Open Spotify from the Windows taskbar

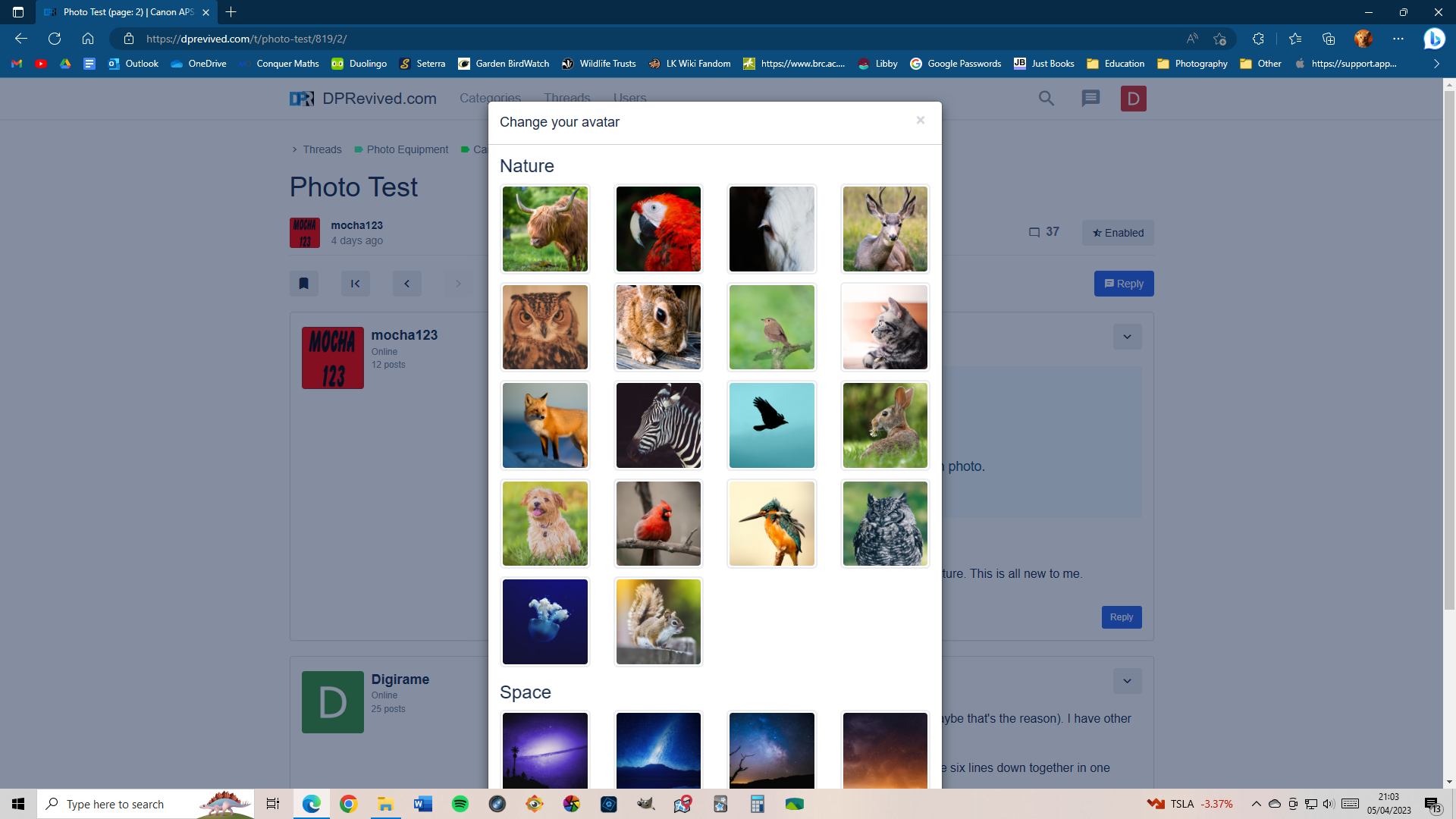point(460,804)
